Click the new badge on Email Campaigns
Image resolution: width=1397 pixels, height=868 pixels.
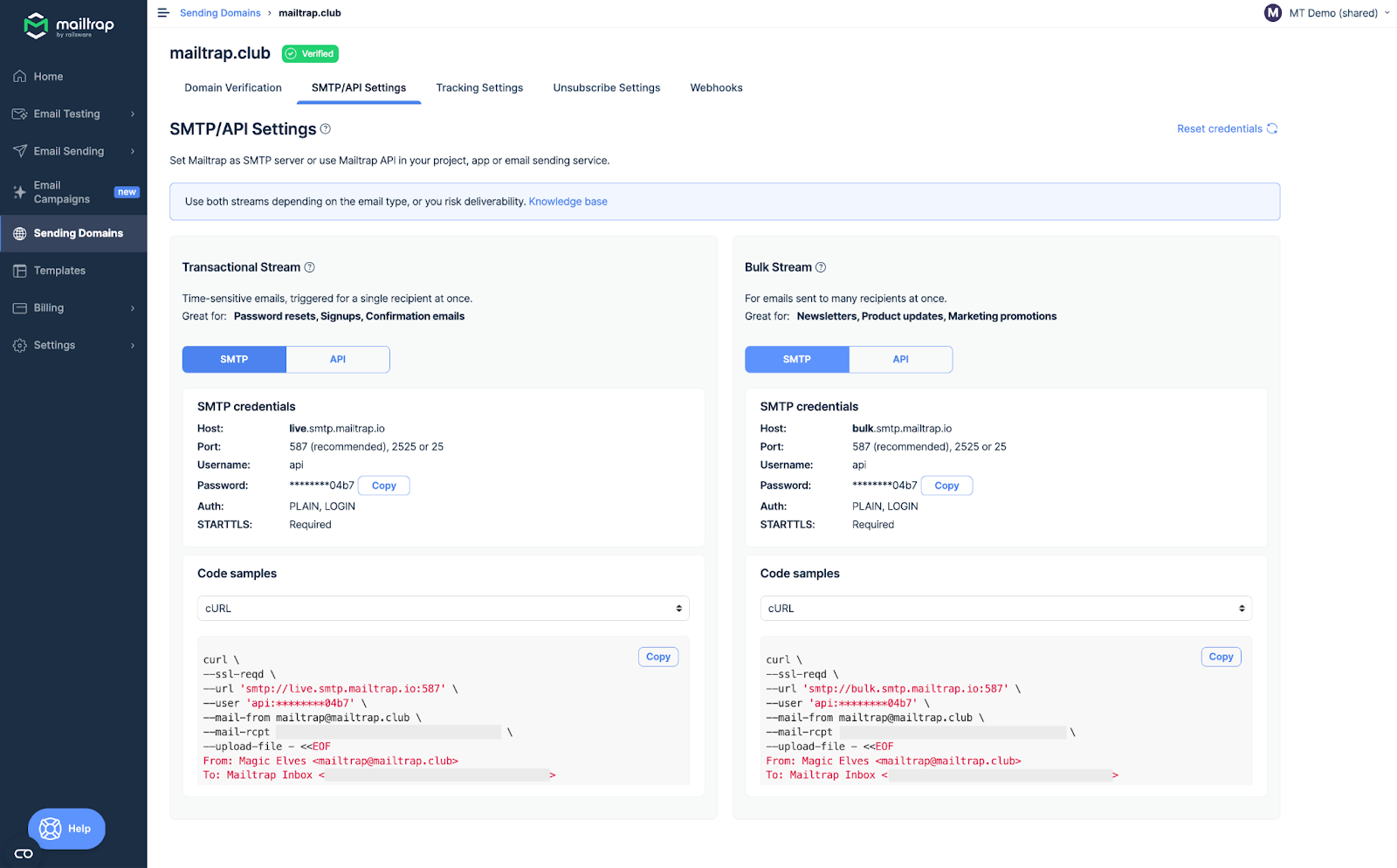click(x=127, y=192)
